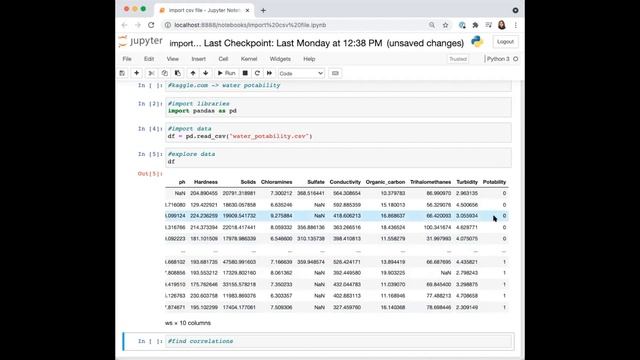Viewport: 640px width, 360px height.
Task: Click the Turbidity column header
Action: click(467, 182)
